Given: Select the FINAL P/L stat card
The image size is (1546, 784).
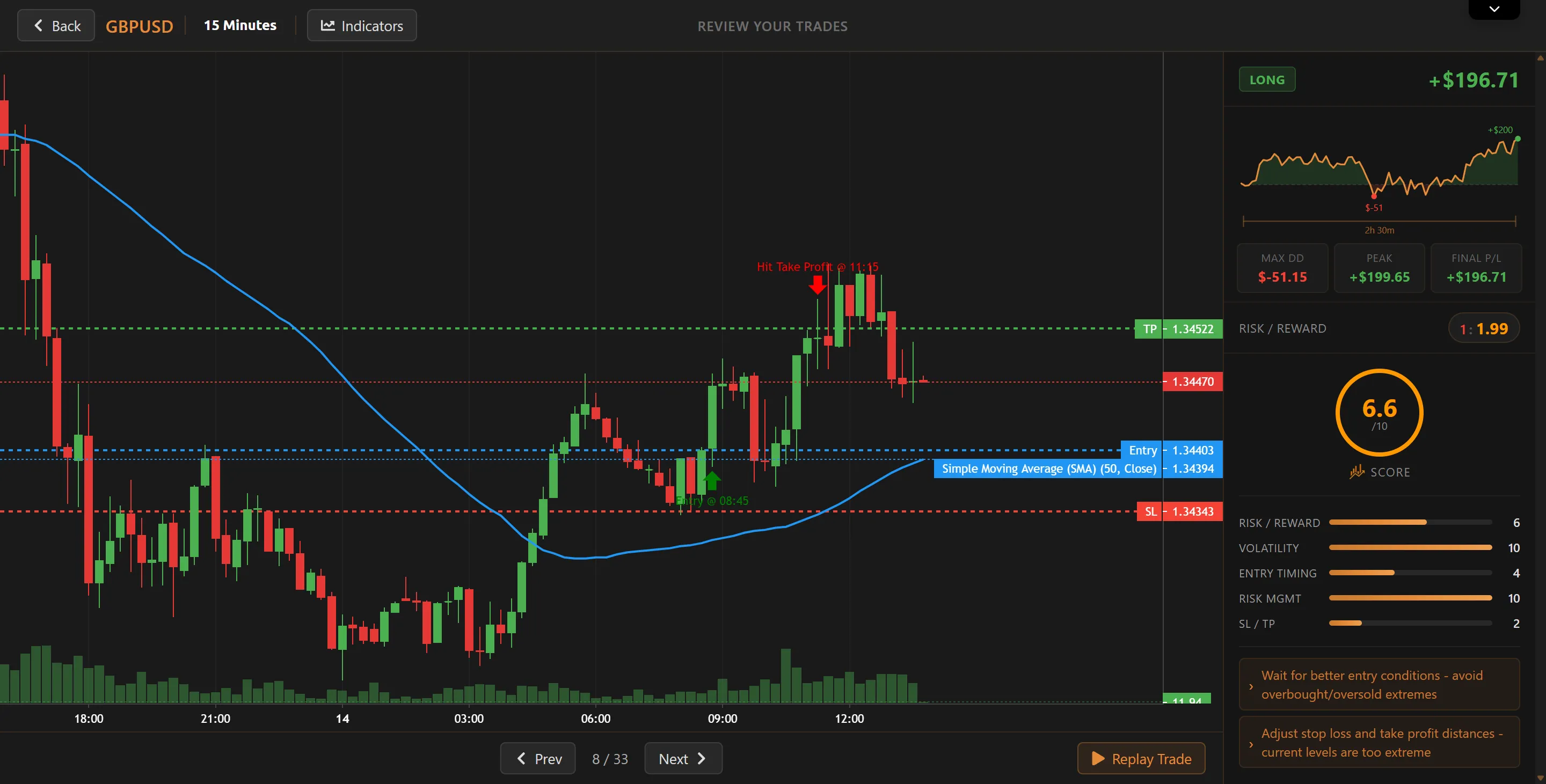Looking at the screenshot, I should [x=1476, y=268].
